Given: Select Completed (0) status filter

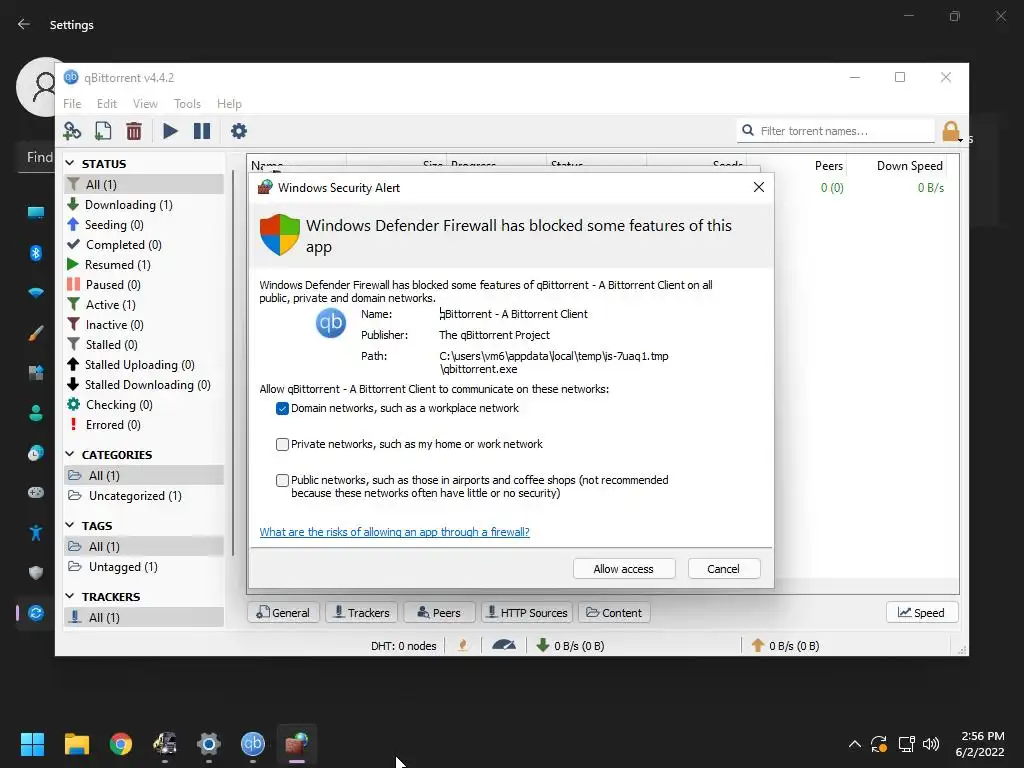Looking at the screenshot, I should click(x=123, y=245).
